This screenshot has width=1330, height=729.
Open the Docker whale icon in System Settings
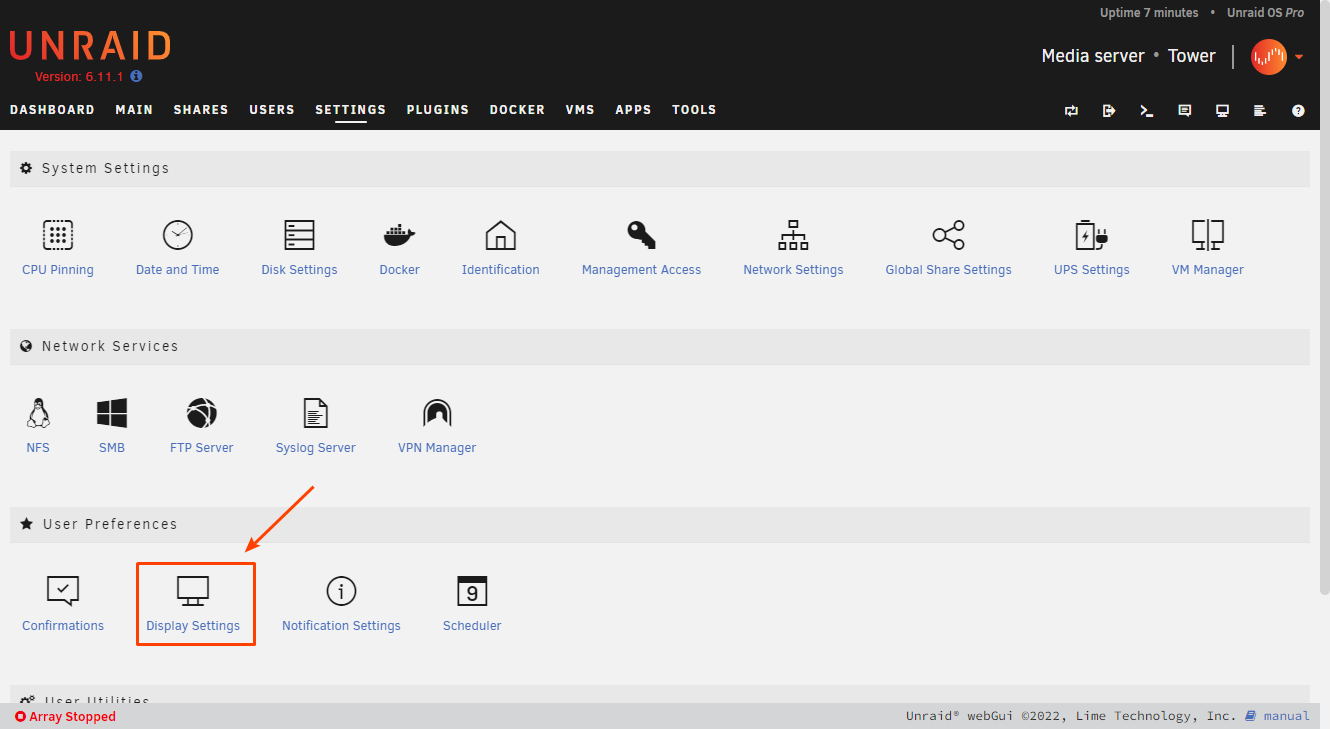pos(399,235)
